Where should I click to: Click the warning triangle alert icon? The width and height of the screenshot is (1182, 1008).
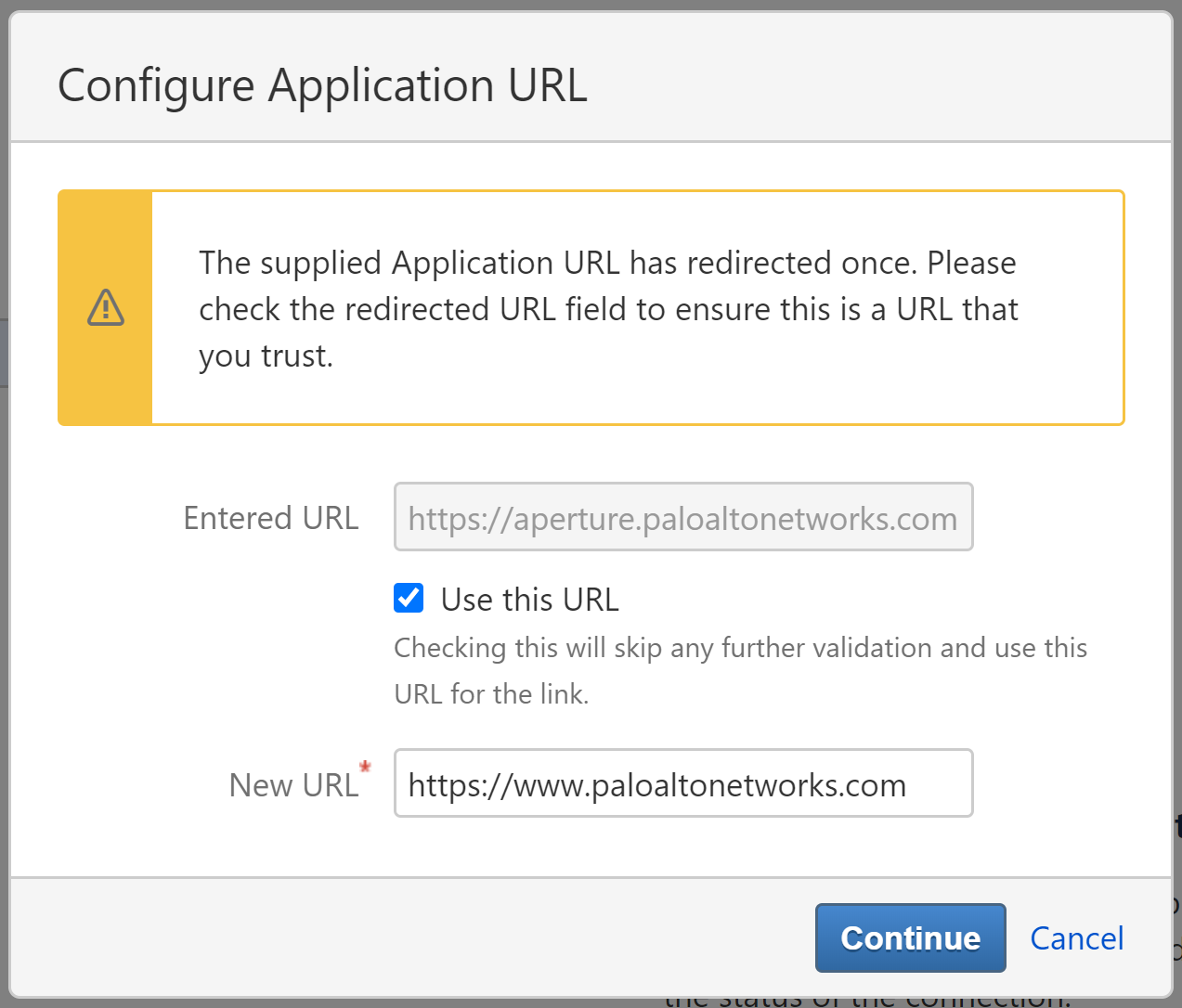[x=105, y=308]
